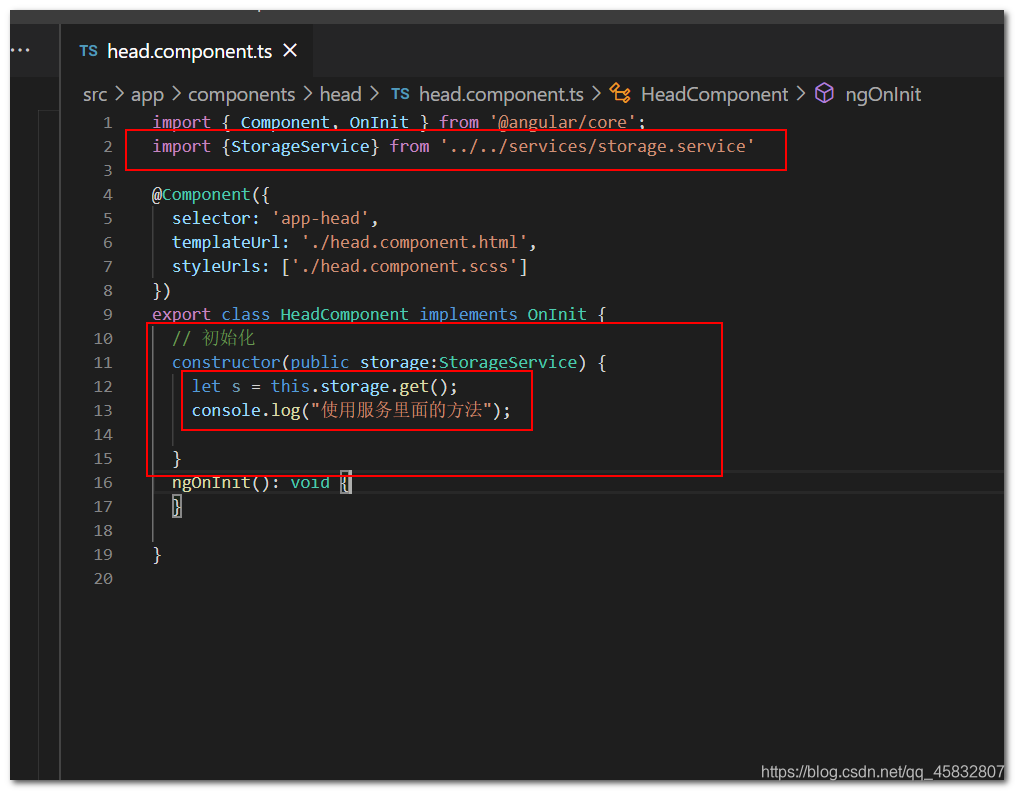Click the templateUrl property name
Screen dimensions: 1015x791
coord(226,242)
